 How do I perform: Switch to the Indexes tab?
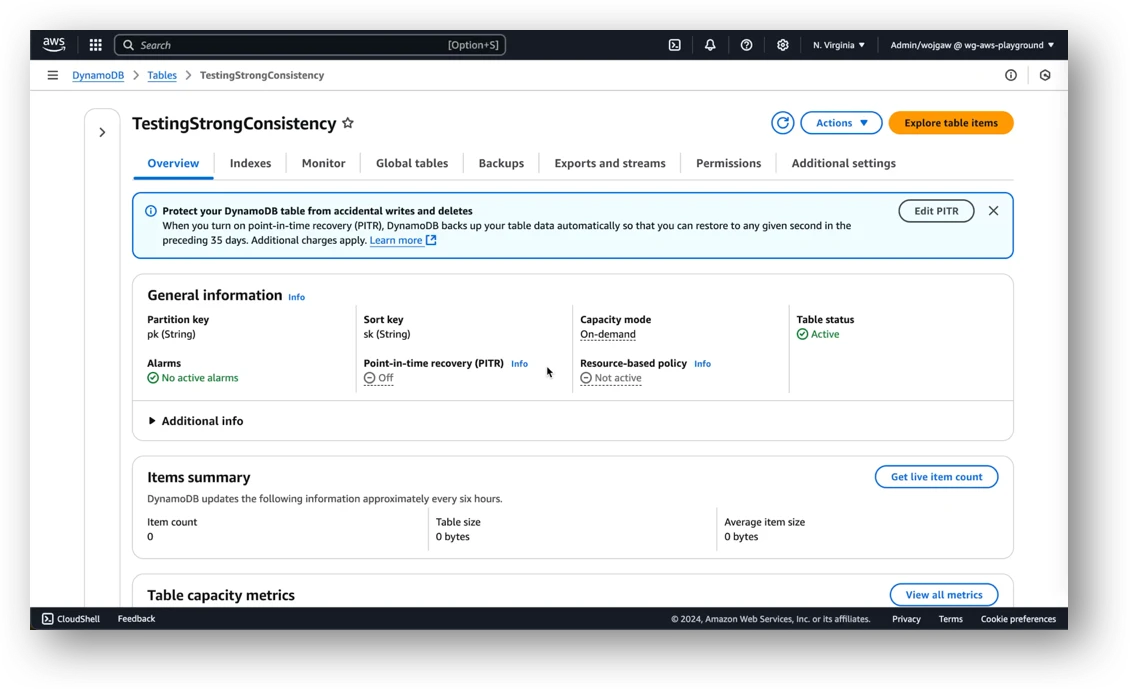(x=250, y=163)
